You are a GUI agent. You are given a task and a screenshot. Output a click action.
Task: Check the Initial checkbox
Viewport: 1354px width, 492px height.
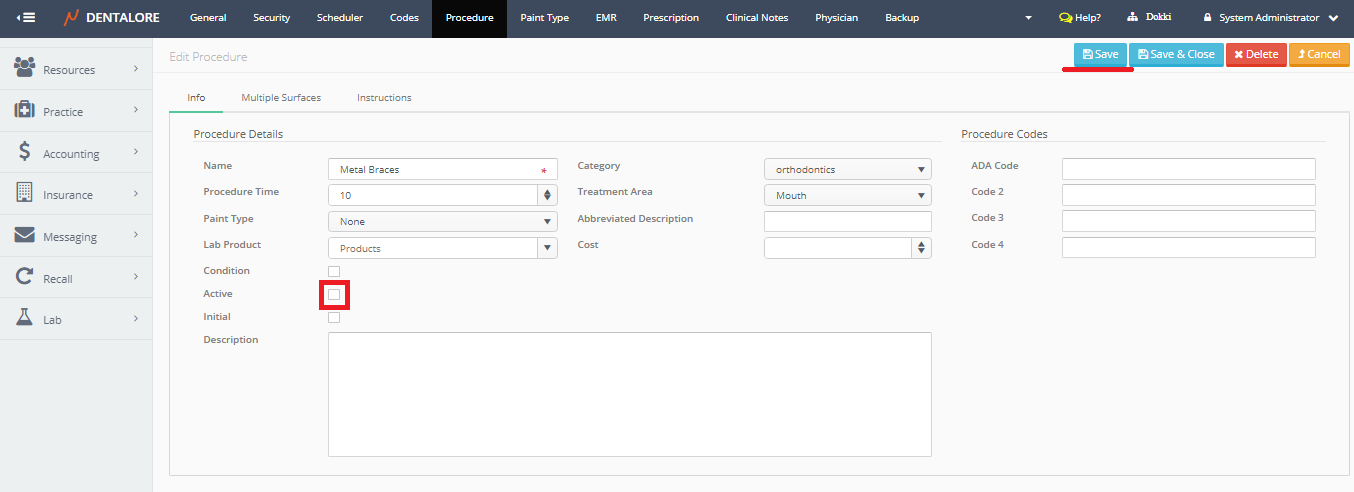pyautogui.click(x=334, y=318)
